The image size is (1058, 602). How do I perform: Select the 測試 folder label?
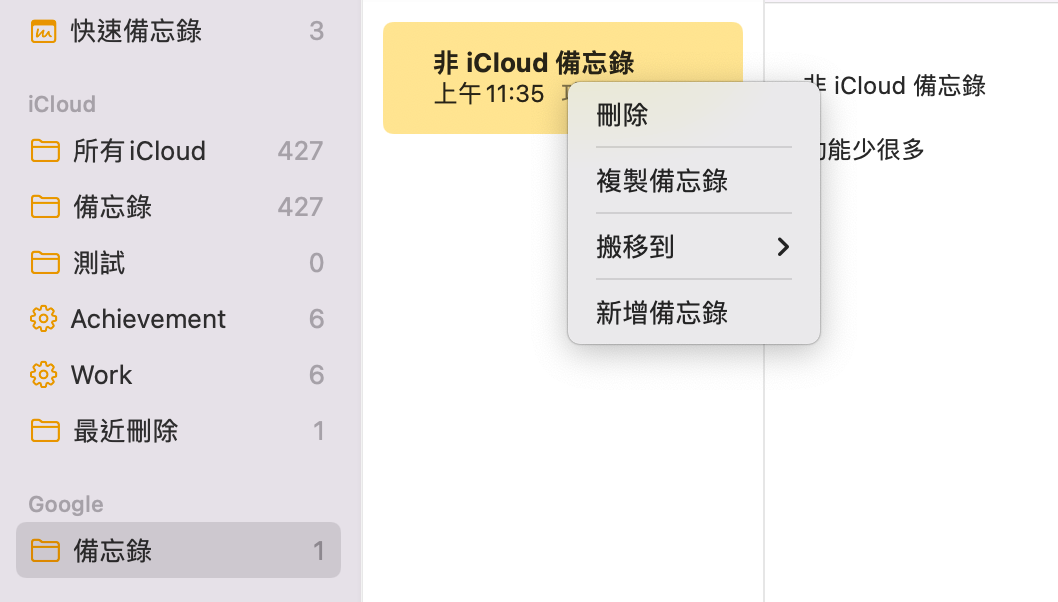[x=99, y=263]
